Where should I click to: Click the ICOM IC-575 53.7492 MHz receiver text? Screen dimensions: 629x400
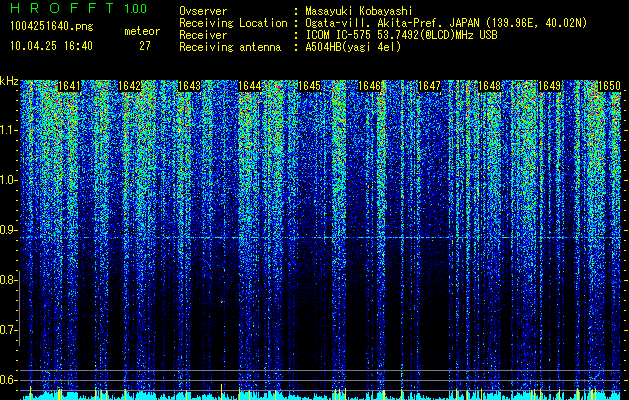[401, 35]
